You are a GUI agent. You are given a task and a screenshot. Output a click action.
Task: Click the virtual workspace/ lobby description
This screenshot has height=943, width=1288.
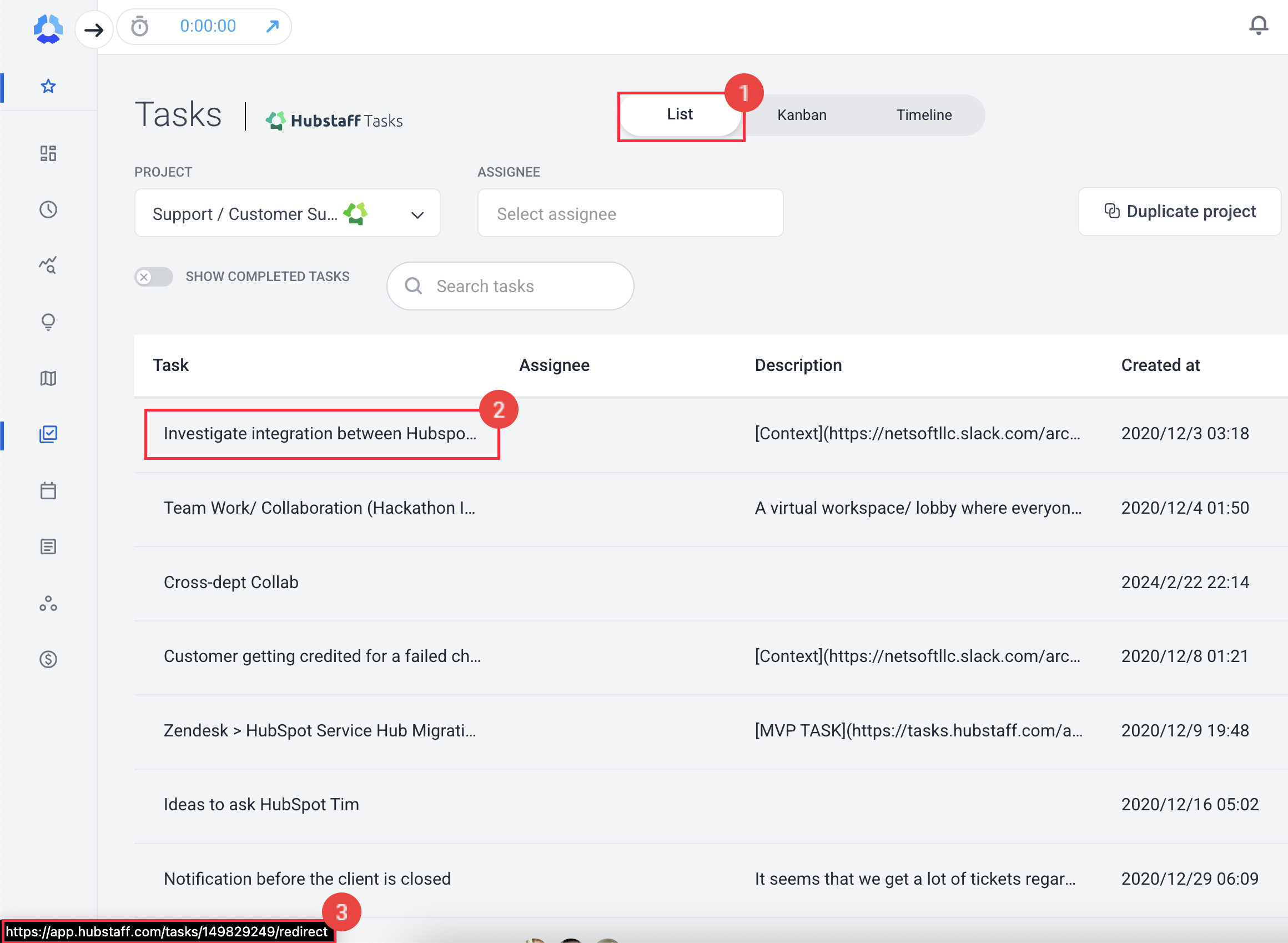[x=918, y=508]
